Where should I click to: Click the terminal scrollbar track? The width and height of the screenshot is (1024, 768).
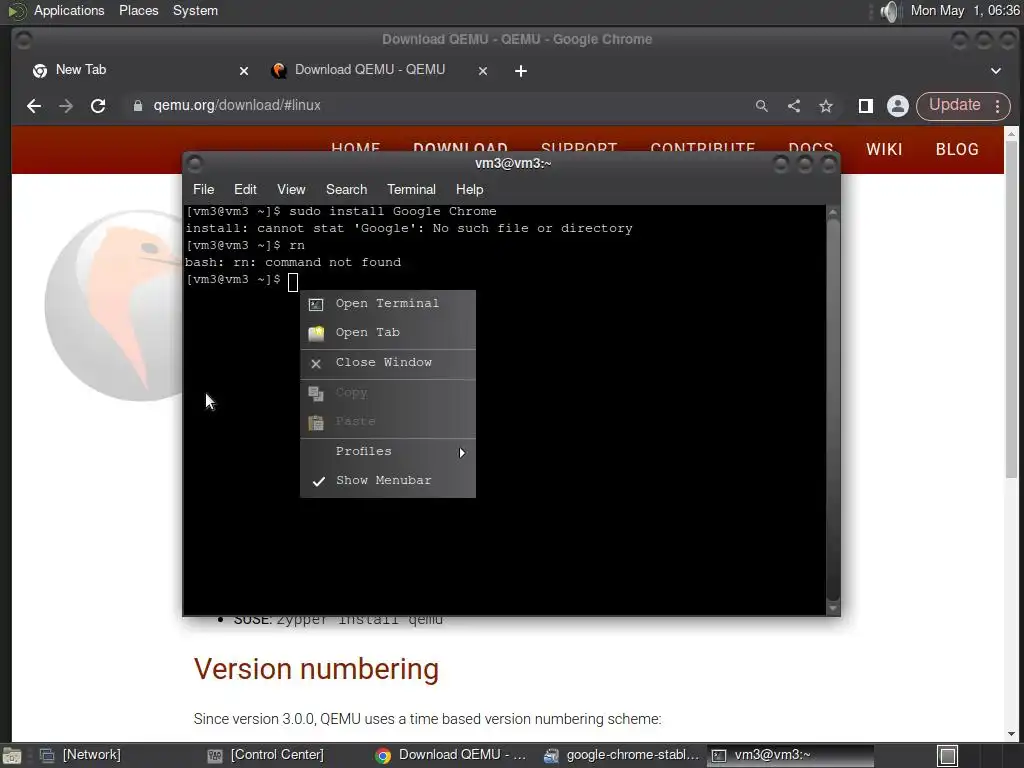coord(833,409)
